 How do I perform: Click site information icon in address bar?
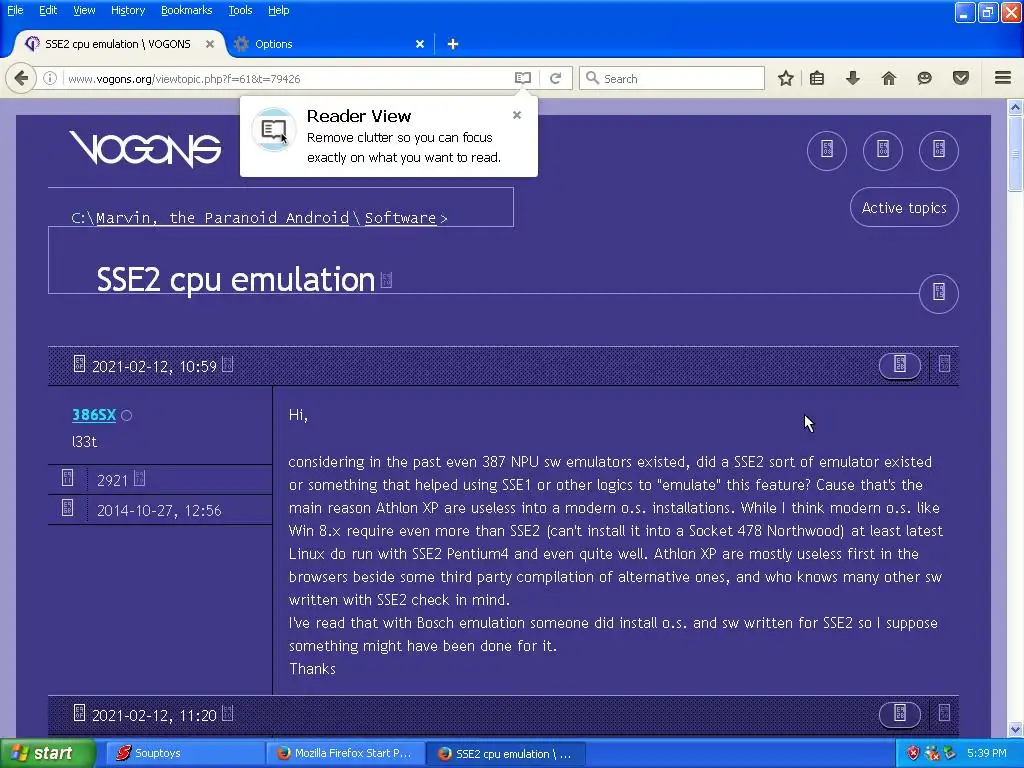click(50, 78)
